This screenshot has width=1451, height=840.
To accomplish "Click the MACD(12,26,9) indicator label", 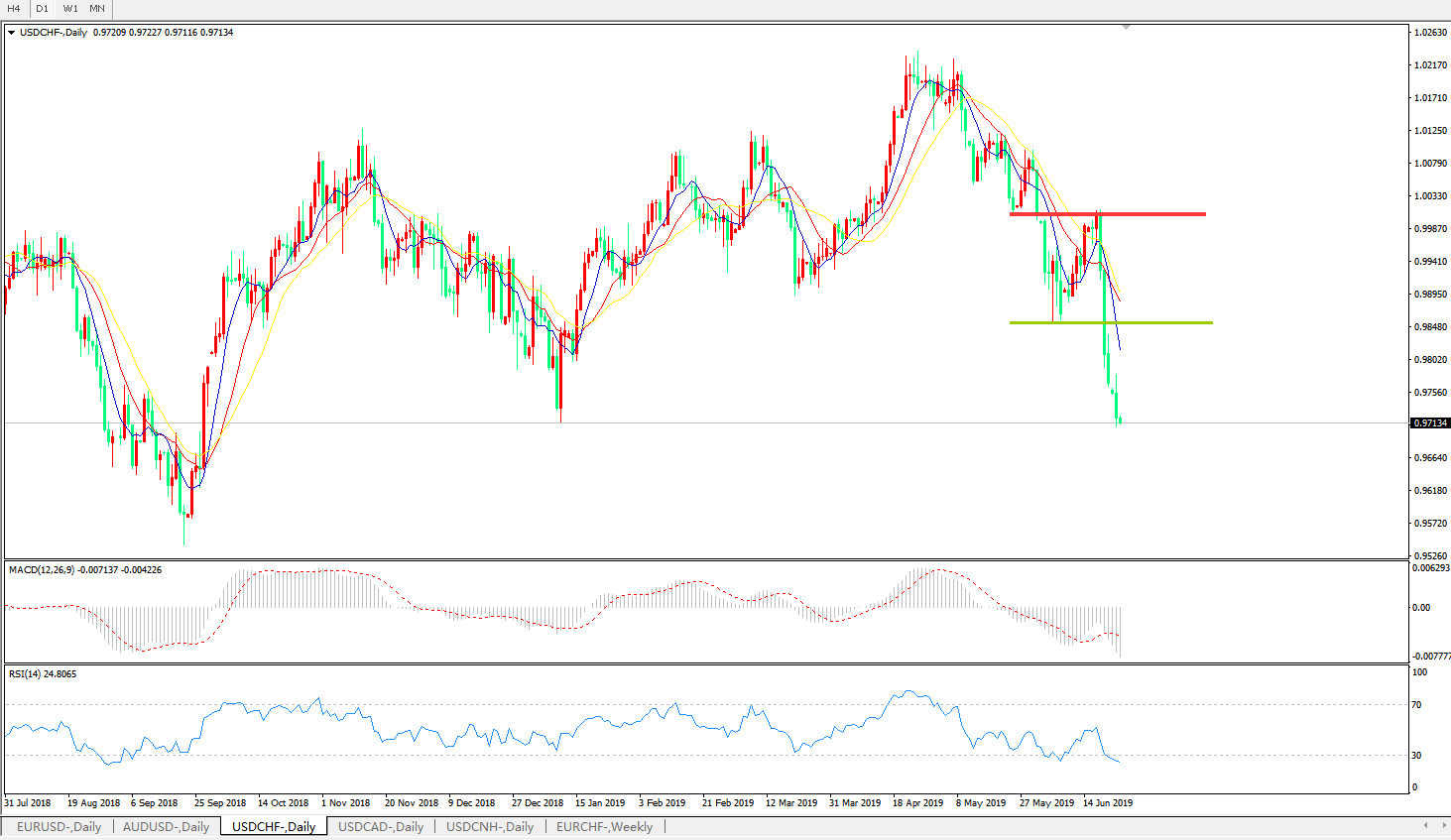I will [42, 570].
